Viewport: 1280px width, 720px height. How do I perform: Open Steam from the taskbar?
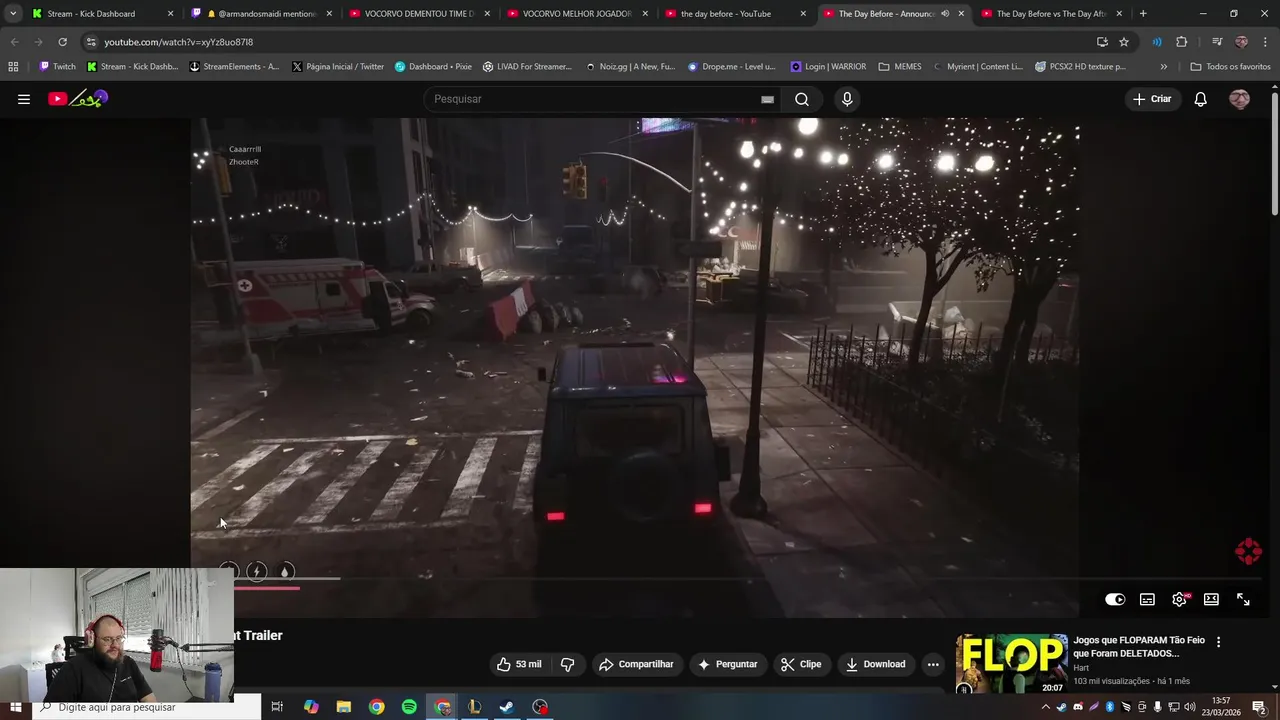click(x=507, y=707)
